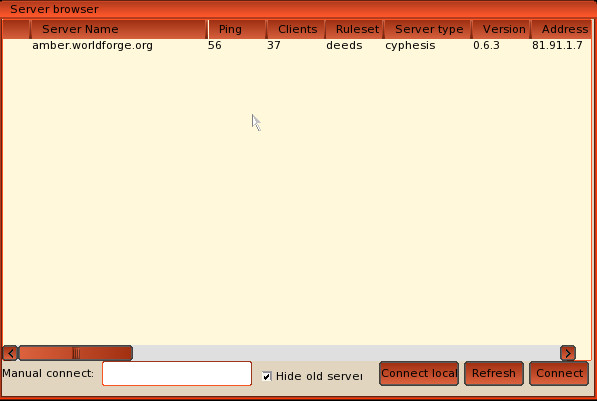Click the left scroll arrow icon

10,353
